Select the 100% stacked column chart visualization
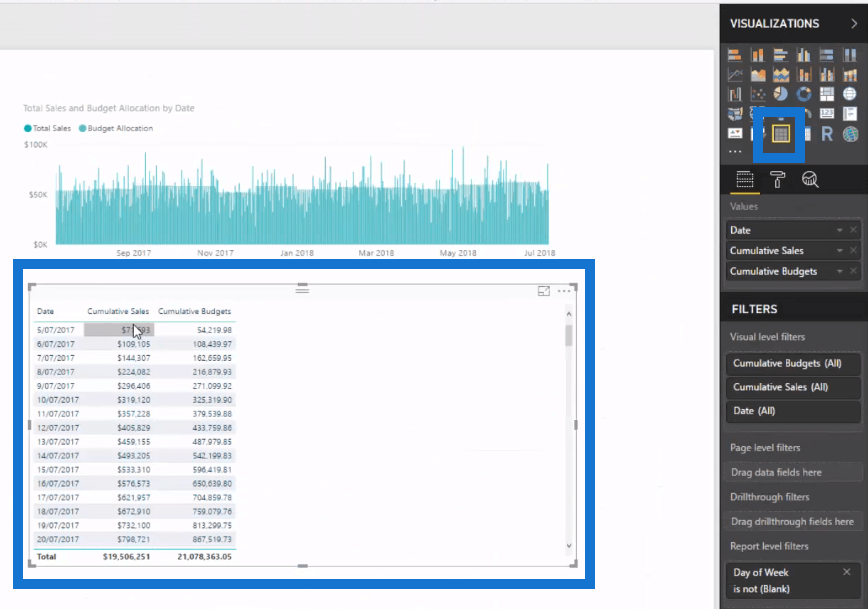Screen dimensions: 868x609 [850, 55]
